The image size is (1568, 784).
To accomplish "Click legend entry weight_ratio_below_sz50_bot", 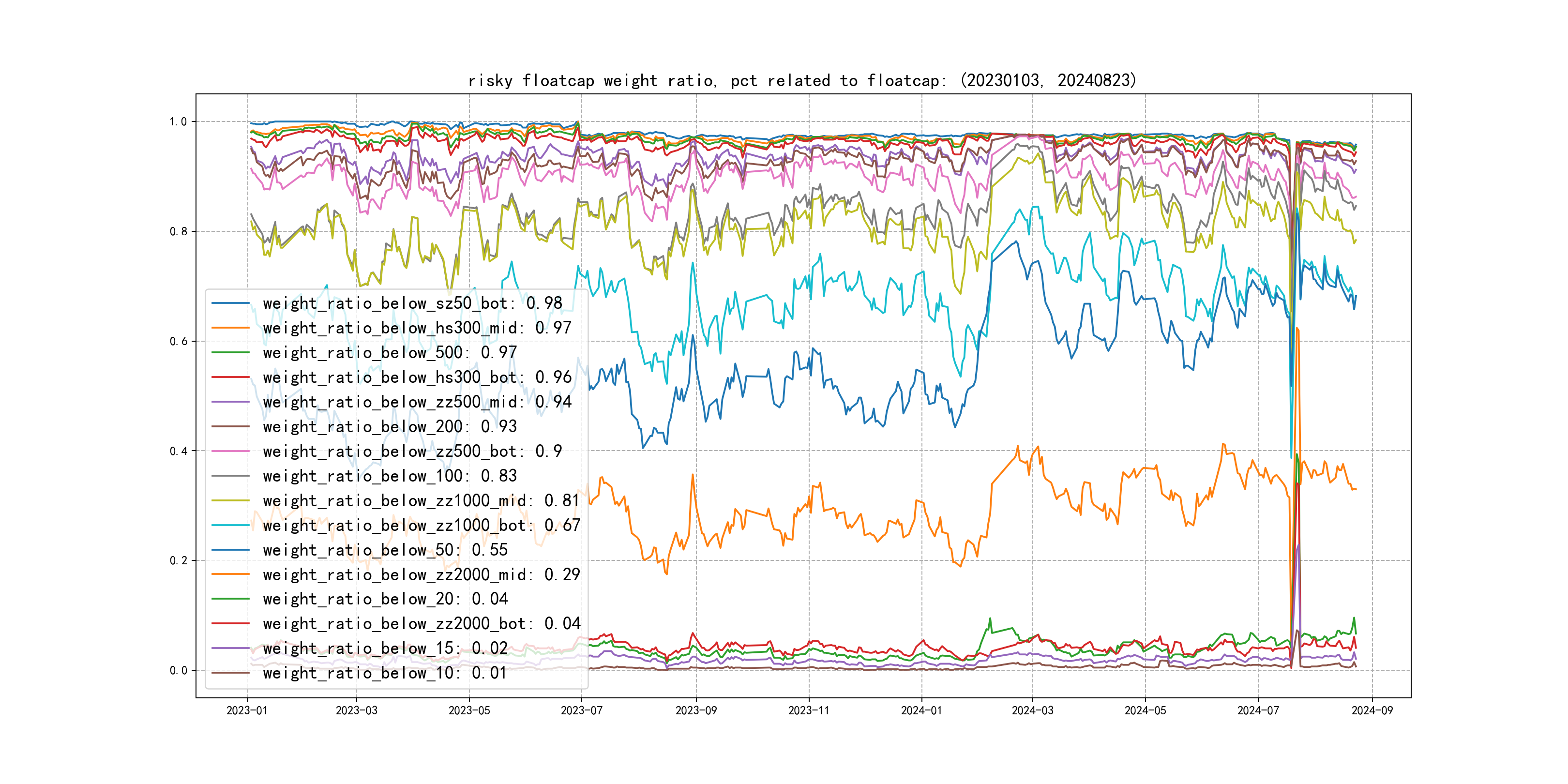I will 412,303.
